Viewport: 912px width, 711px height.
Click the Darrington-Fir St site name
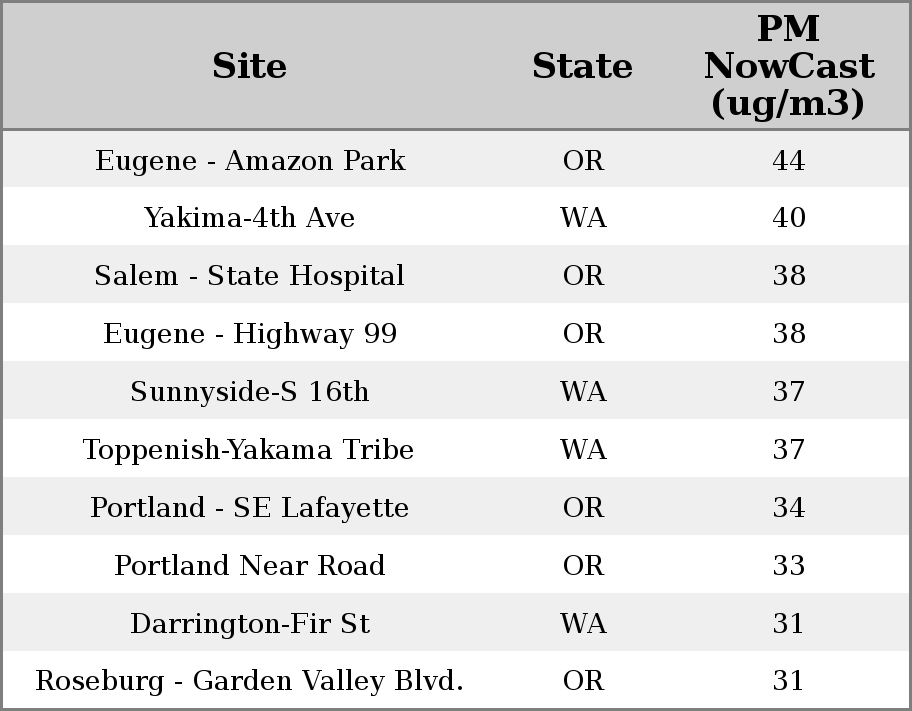coord(250,624)
